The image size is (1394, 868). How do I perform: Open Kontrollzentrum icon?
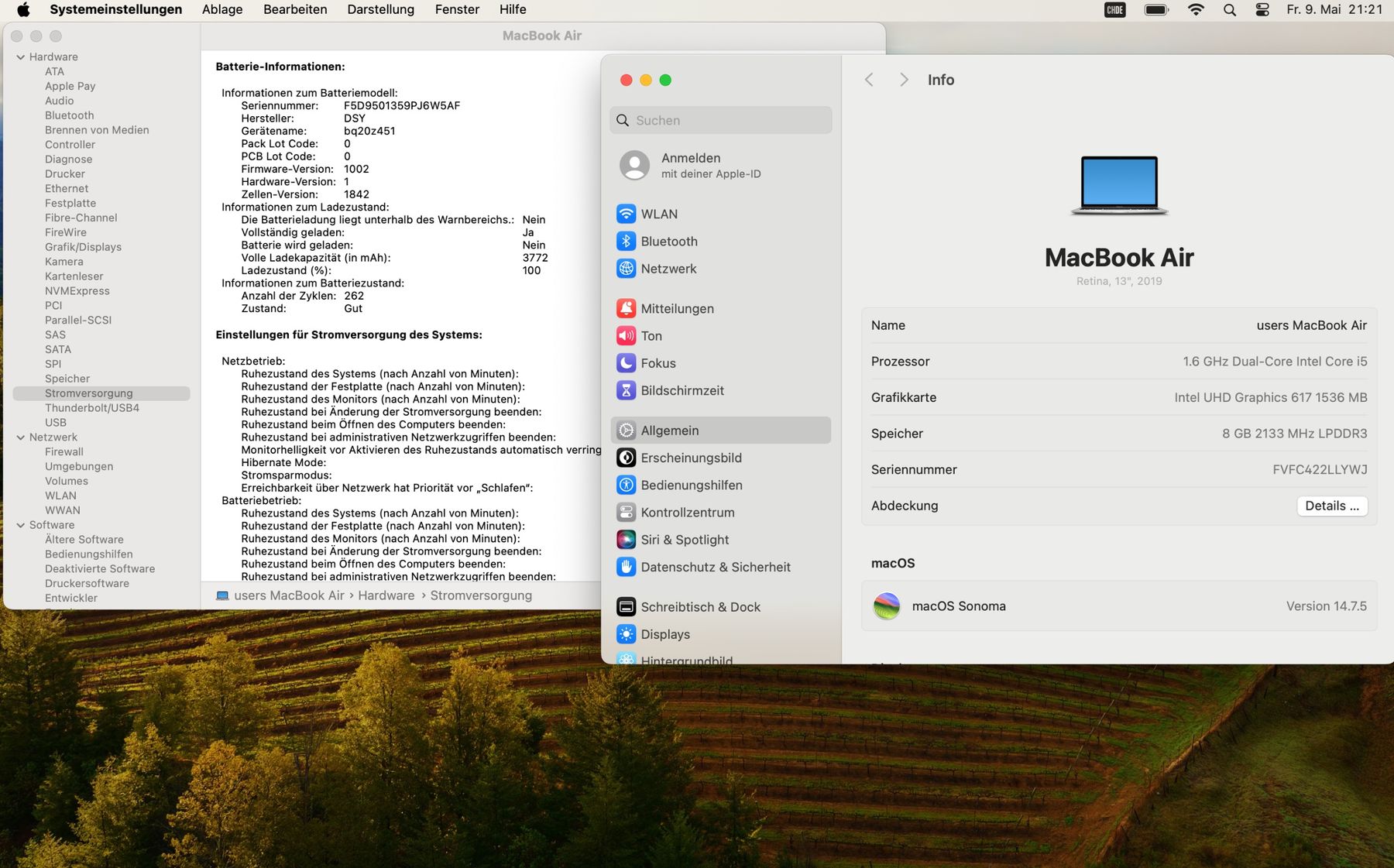626,513
